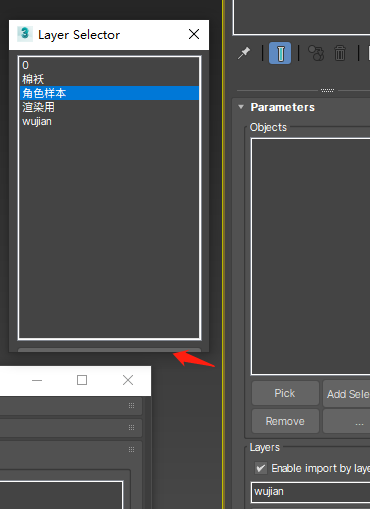The width and height of the screenshot is (370, 509).
Task: Close the lower-left window
Action: click(128, 380)
